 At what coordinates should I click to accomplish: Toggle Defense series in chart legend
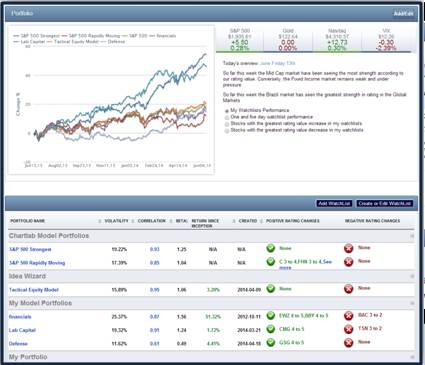point(113,42)
